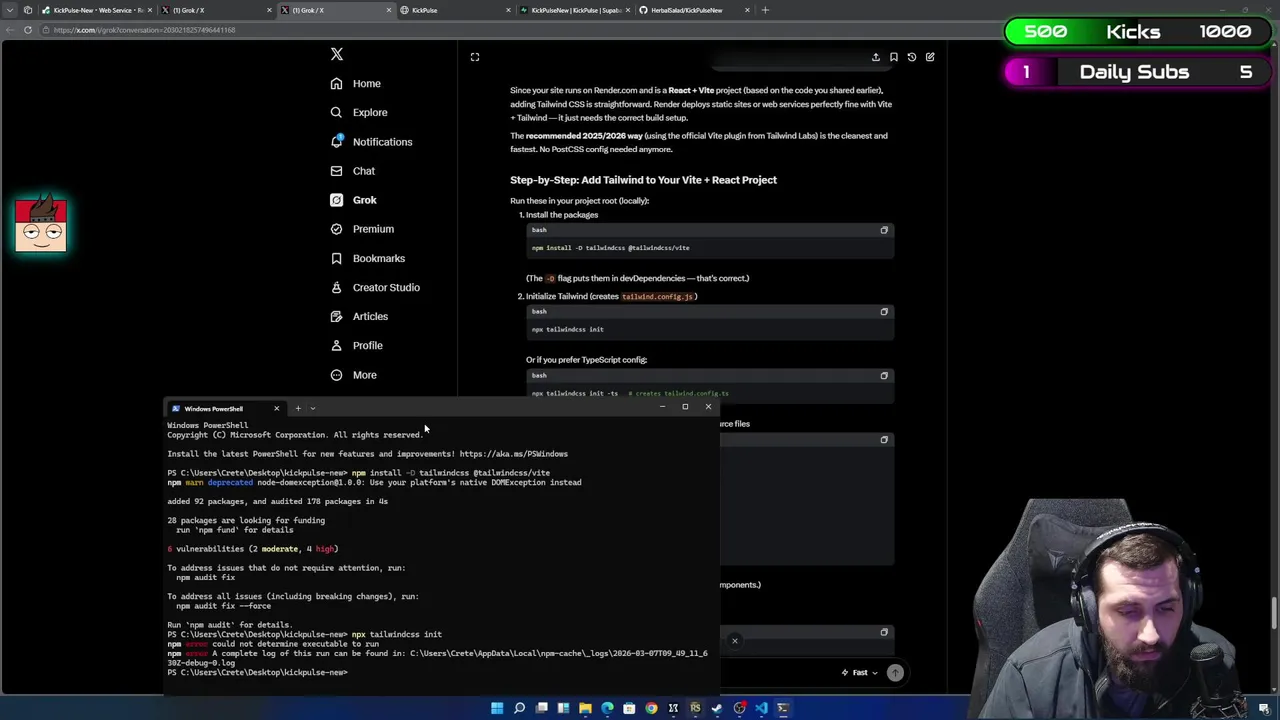Switch to the first Grok / X tab
Viewport: 1280px width, 720px height.
[x=215, y=10]
